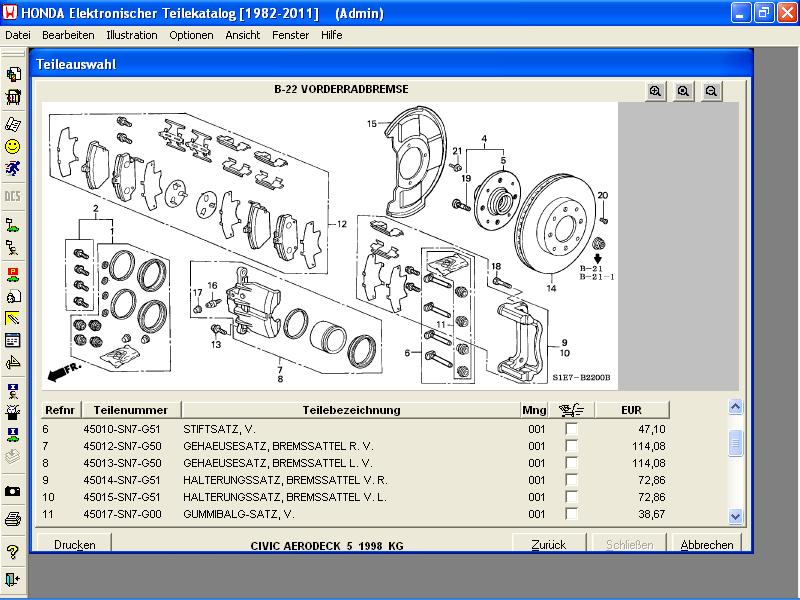Open the Optionen menu
Viewport: 800px width, 600px height.
pyautogui.click(x=191, y=35)
